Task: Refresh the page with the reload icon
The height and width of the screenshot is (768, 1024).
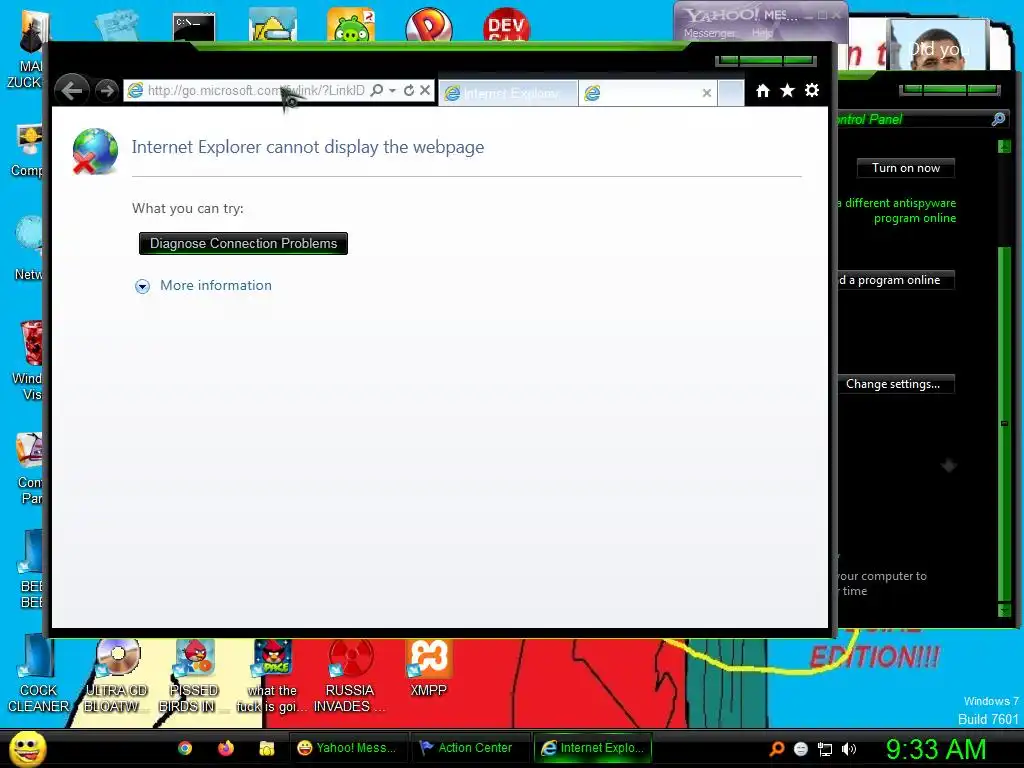Action: [409, 90]
